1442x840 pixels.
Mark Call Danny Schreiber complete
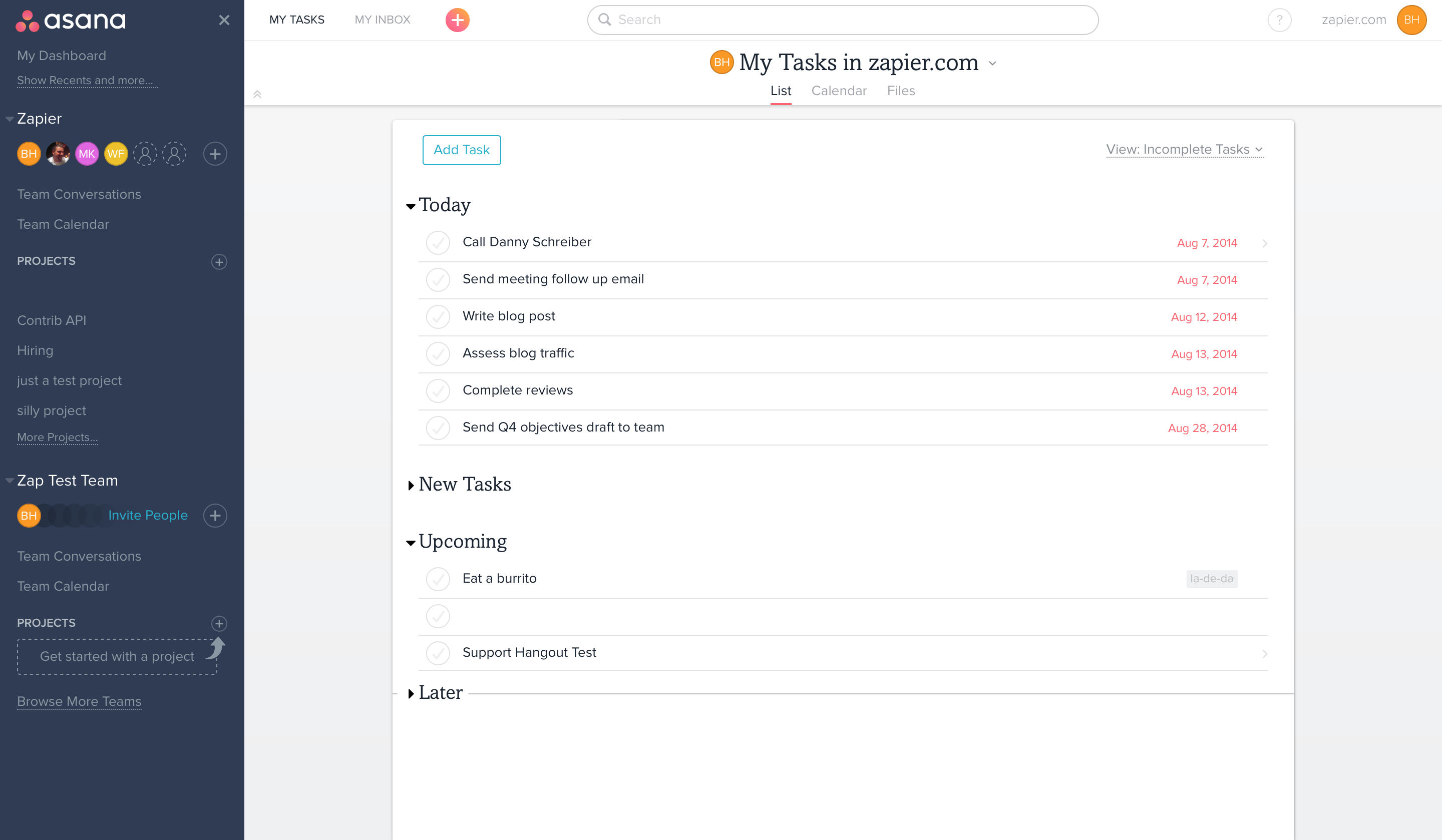pos(438,243)
